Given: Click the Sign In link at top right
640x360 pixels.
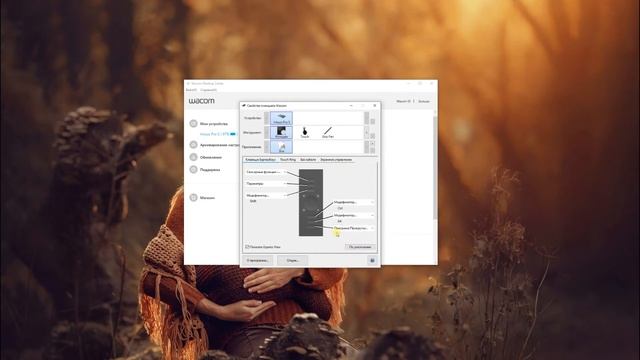Looking at the screenshot, I should (x=424, y=101).
